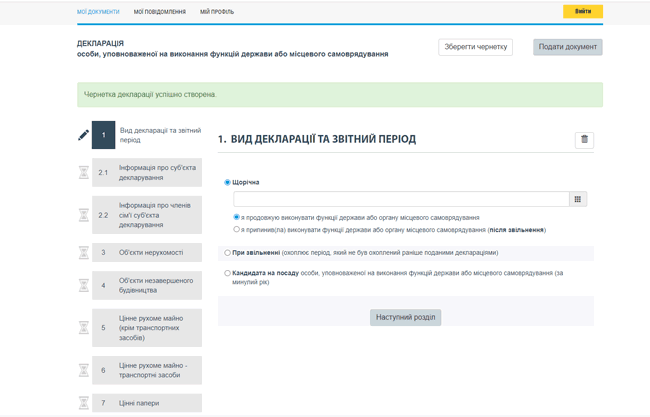
Task: Choose Кандидата на посаду radio option
Action: click(x=228, y=272)
